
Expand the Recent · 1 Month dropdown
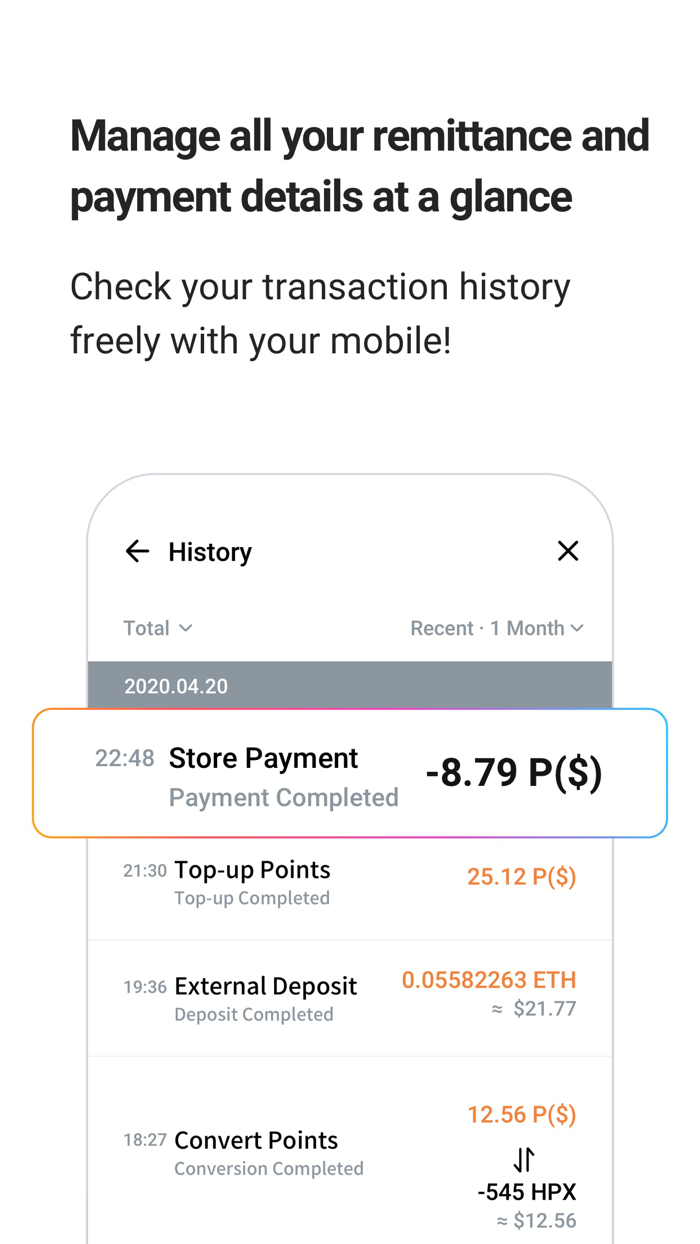(497, 628)
